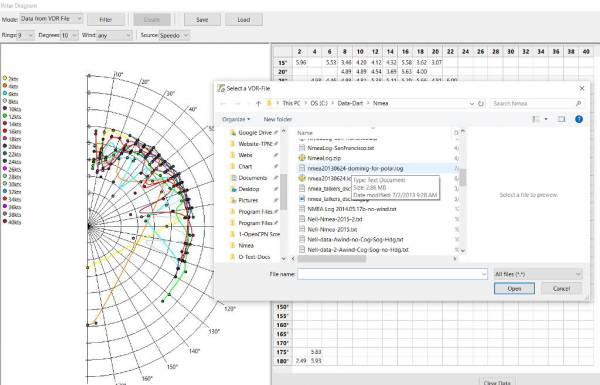Click New folder in the file dialog
The height and width of the screenshot is (385, 600).
pyautogui.click(x=278, y=119)
